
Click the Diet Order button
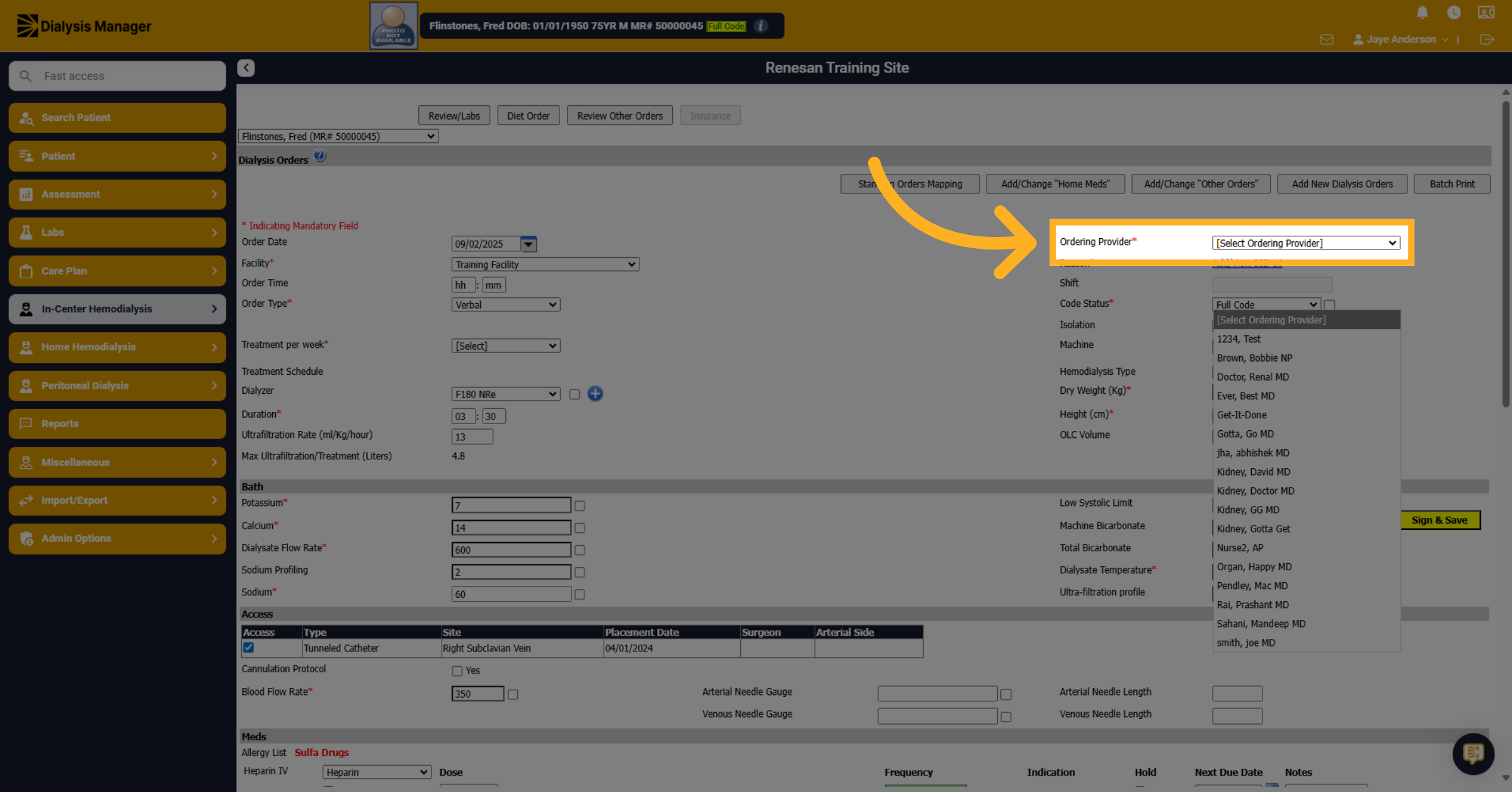tap(528, 116)
